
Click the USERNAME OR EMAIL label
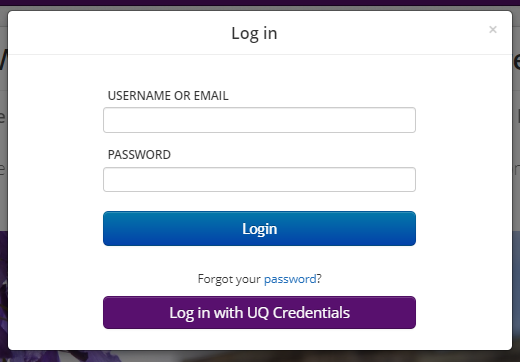tap(168, 96)
